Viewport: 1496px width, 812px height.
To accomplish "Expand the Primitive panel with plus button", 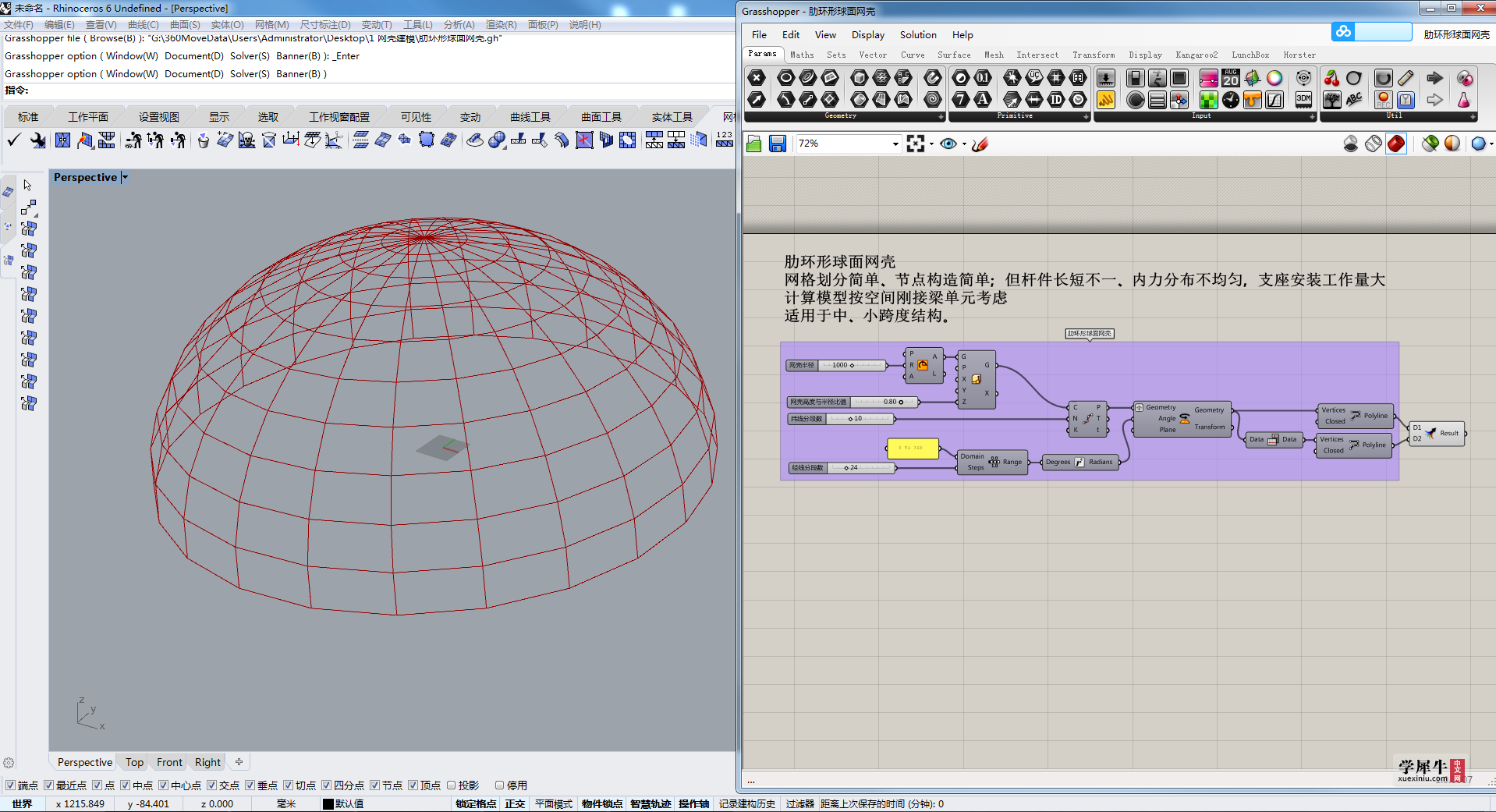I will pyautogui.click(x=1086, y=116).
